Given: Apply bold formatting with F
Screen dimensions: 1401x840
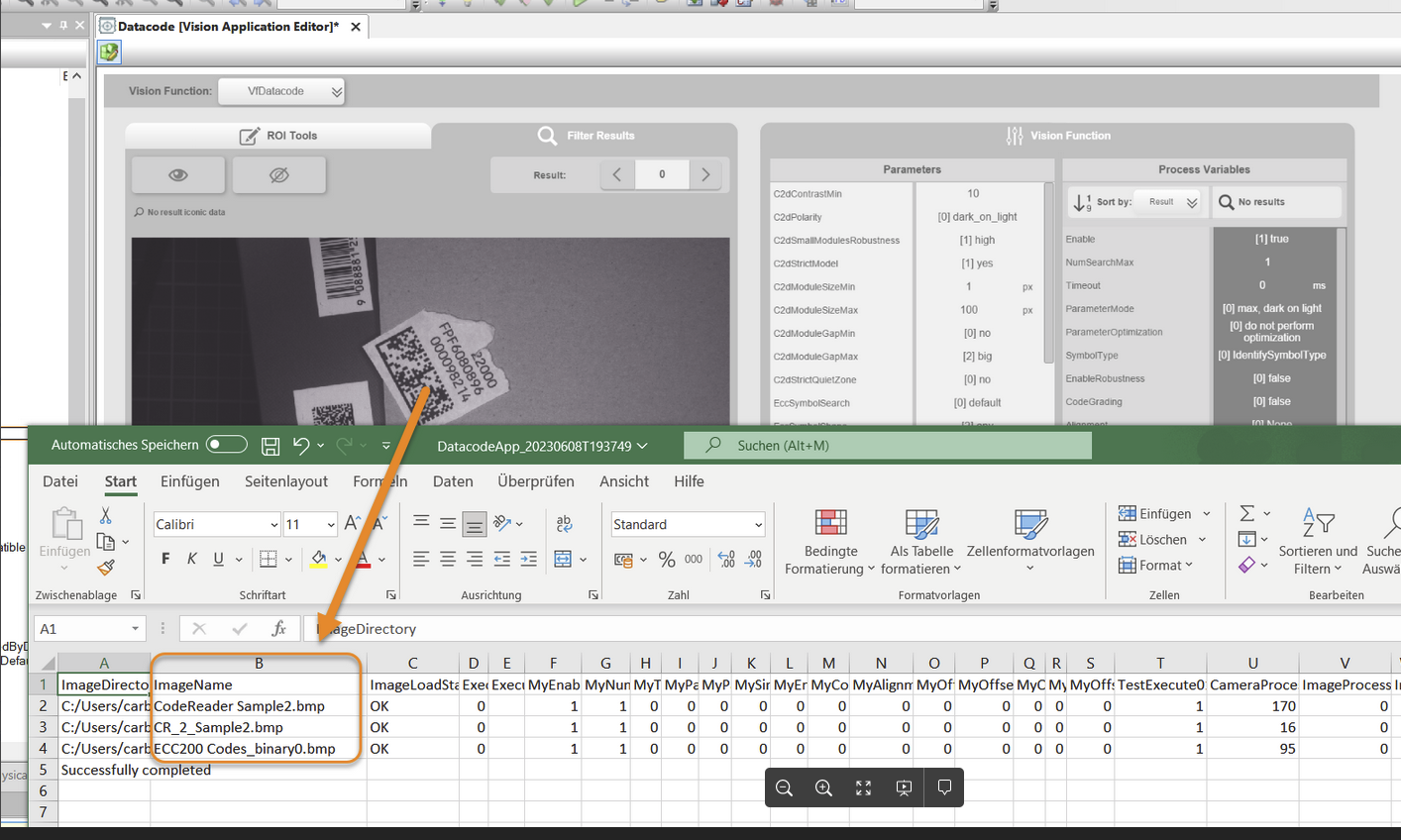Looking at the screenshot, I should pyautogui.click(x=165, y=559).
